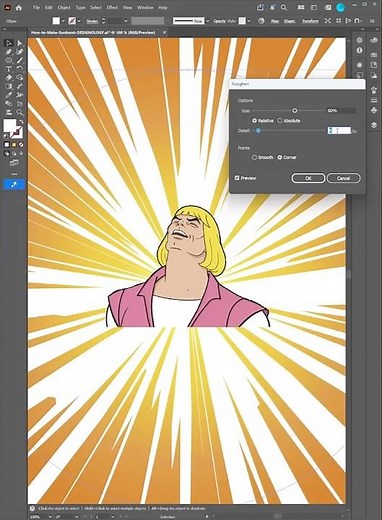Image resolution: width=382 pixels, height=520 pixels.
Task: Open Edit Toolbar three-dots button
Action: point(14,174)
